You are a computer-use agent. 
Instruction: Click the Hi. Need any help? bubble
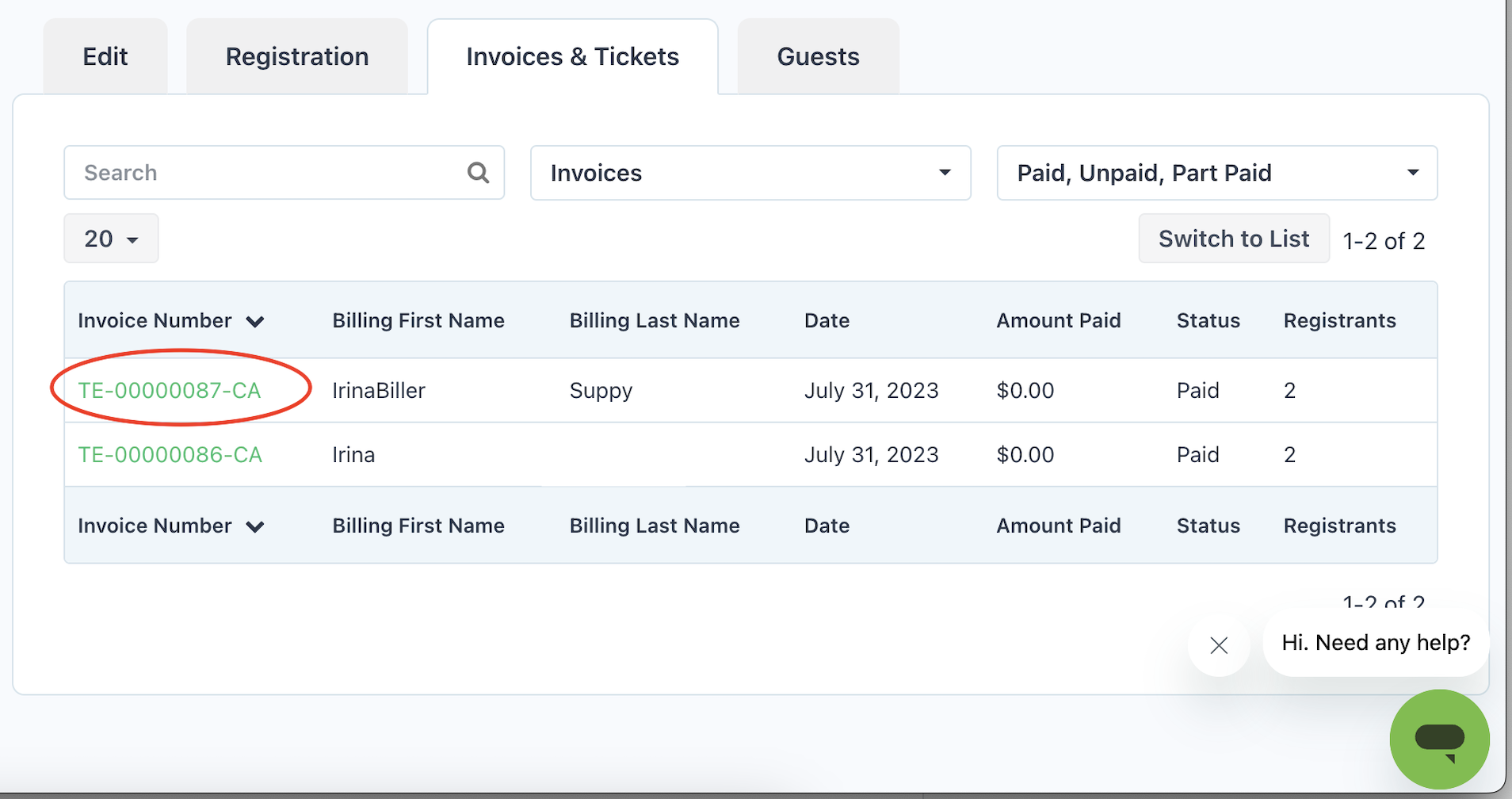click(x=1376, y=642)
